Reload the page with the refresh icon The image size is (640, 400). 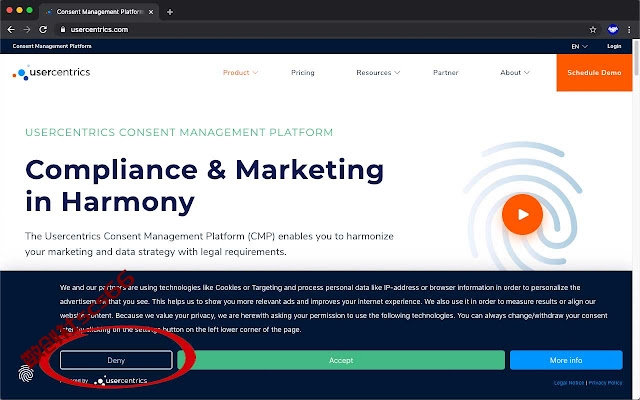(43, 29)
